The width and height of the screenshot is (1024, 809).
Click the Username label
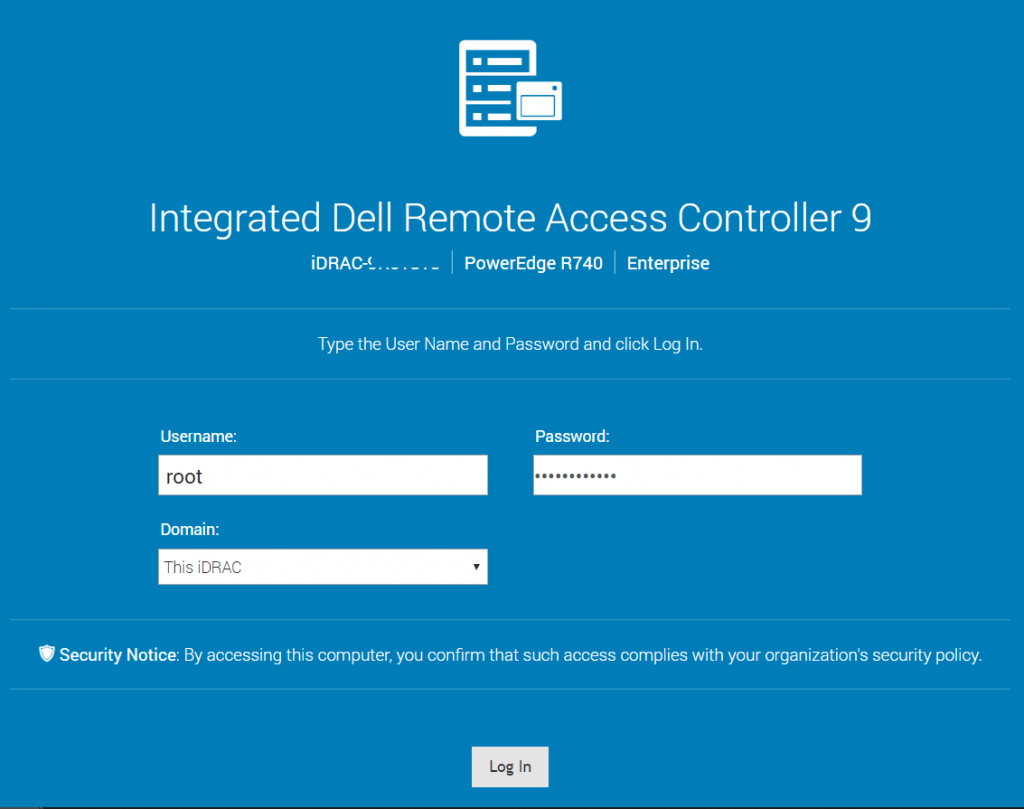pos(198,436)
